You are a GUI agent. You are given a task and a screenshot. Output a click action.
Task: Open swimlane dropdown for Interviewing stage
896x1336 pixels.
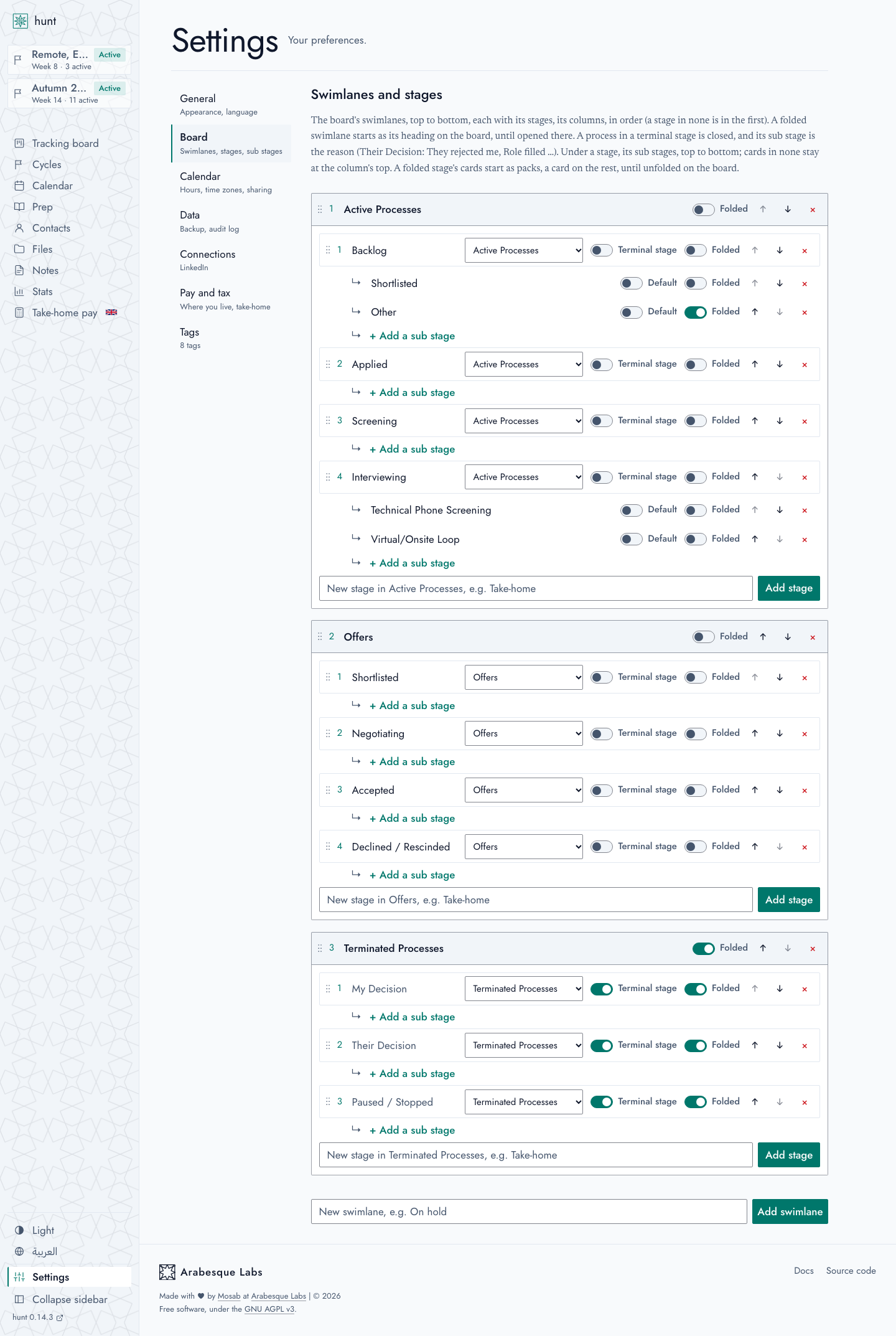pyautogui.click(x=524, y=477)
